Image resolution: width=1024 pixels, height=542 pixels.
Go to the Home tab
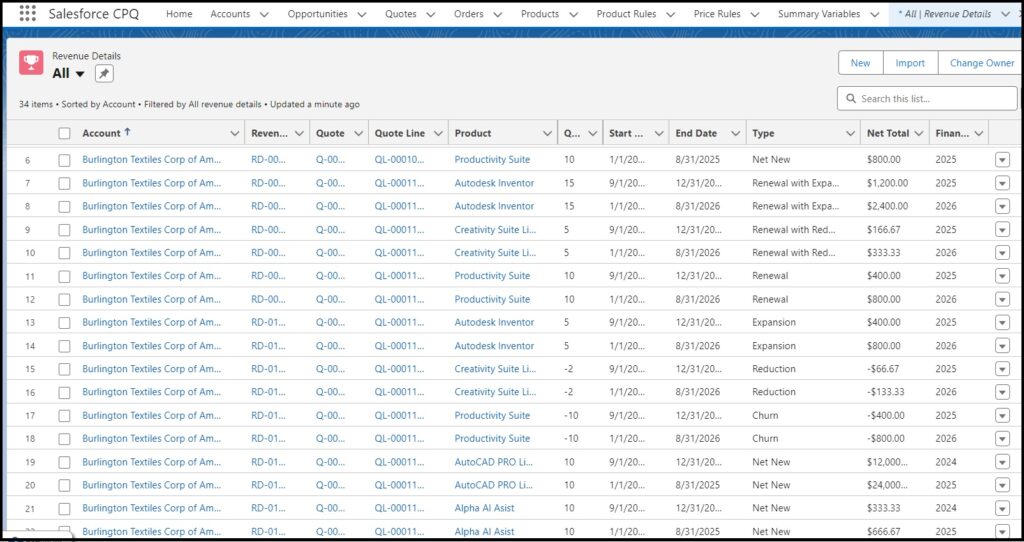point(179,14)
